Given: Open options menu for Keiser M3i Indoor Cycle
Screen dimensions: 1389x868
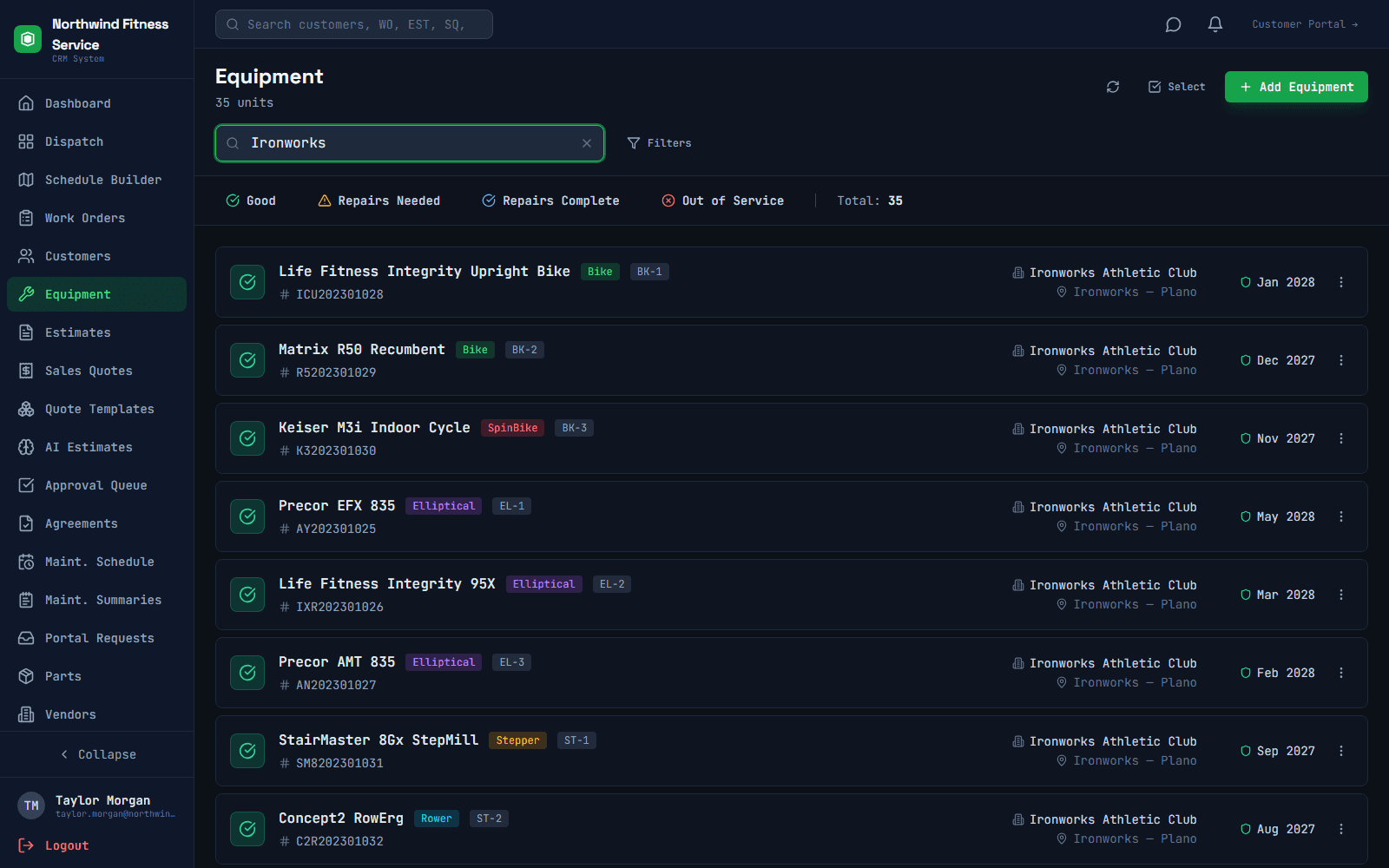Looking at the screenshot, I should (1341, 438).
